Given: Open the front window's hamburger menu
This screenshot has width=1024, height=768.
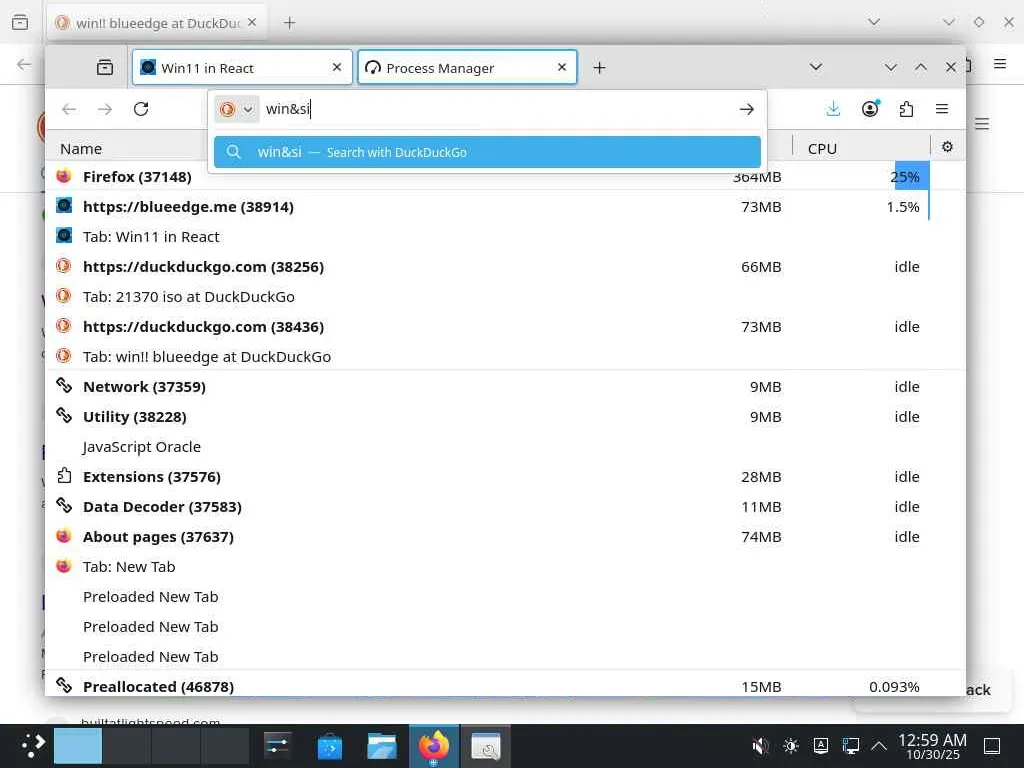Looking at the screenshot, I should coord(942,109).
